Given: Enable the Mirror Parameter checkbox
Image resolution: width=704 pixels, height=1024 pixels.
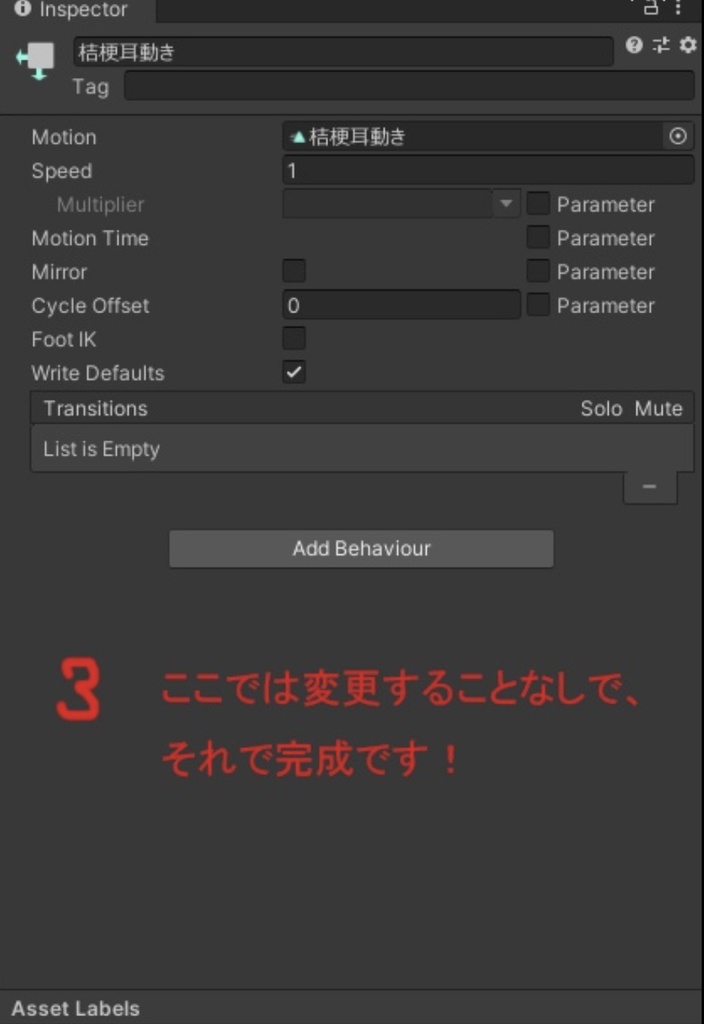Looking at the screenshot, I should [x=538, y=270].
